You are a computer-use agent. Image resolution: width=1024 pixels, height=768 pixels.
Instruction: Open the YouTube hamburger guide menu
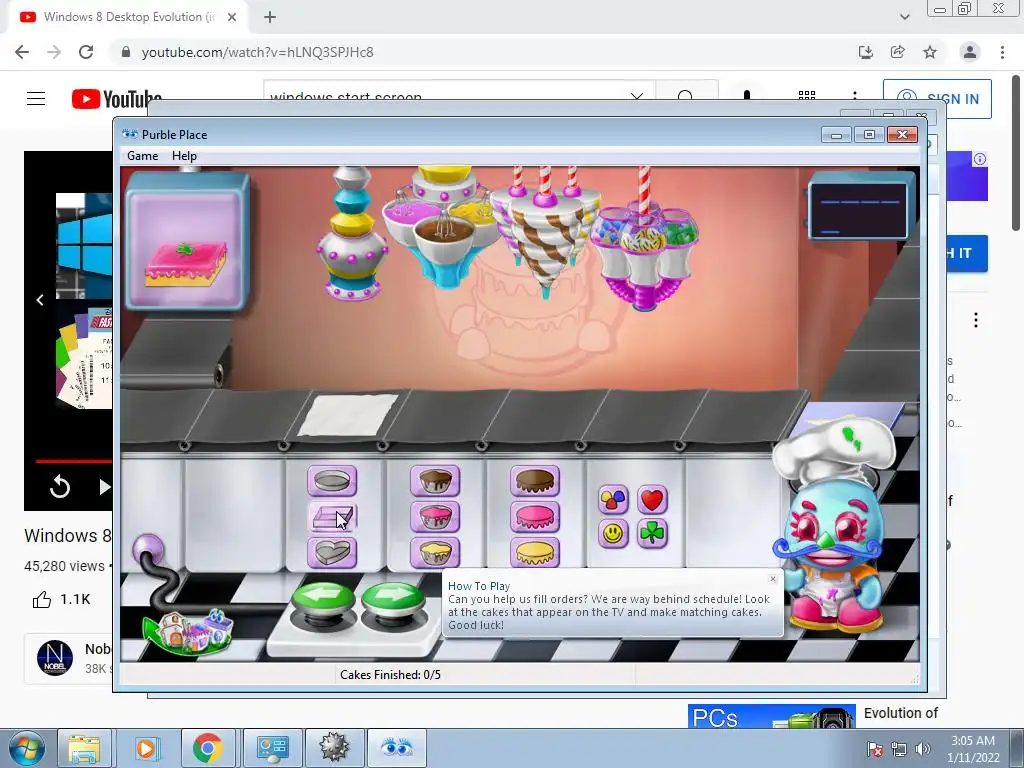[36, 99]
